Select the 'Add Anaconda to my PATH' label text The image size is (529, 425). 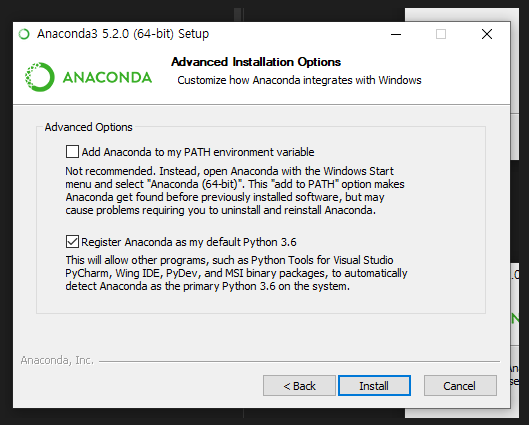coord(198,152)
